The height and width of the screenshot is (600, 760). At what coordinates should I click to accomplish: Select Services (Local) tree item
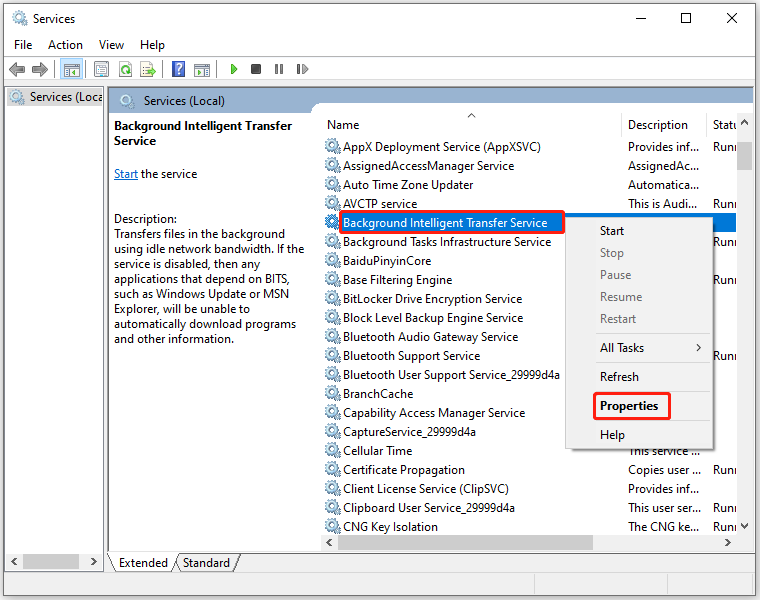[x=57, y=97]
